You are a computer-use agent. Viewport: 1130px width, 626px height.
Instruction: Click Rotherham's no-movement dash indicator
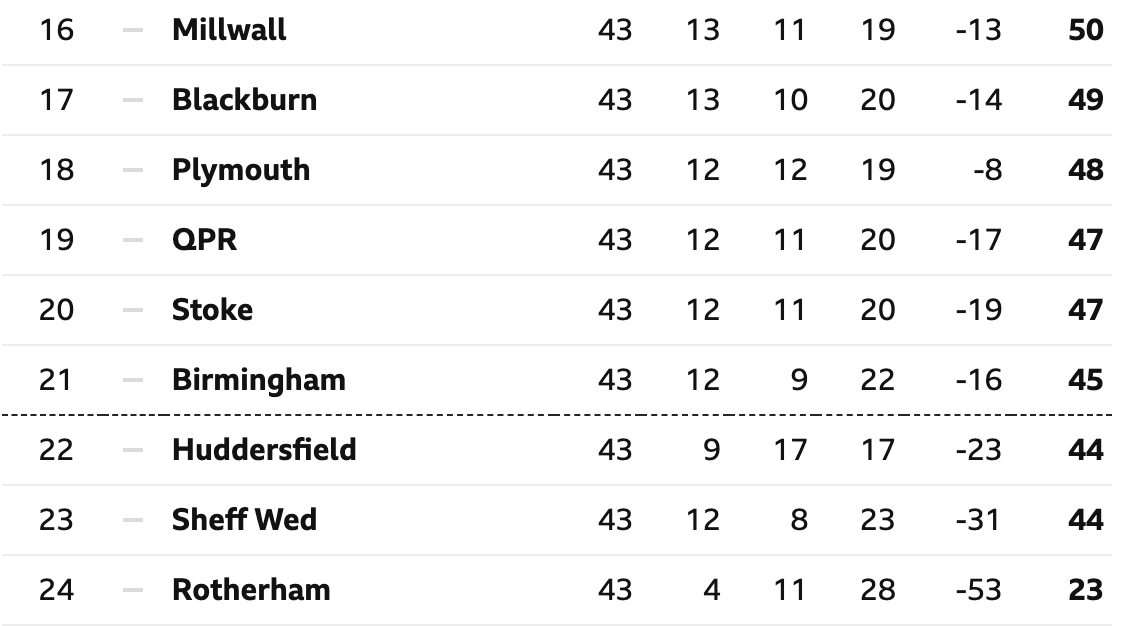[x=133, y=590]
